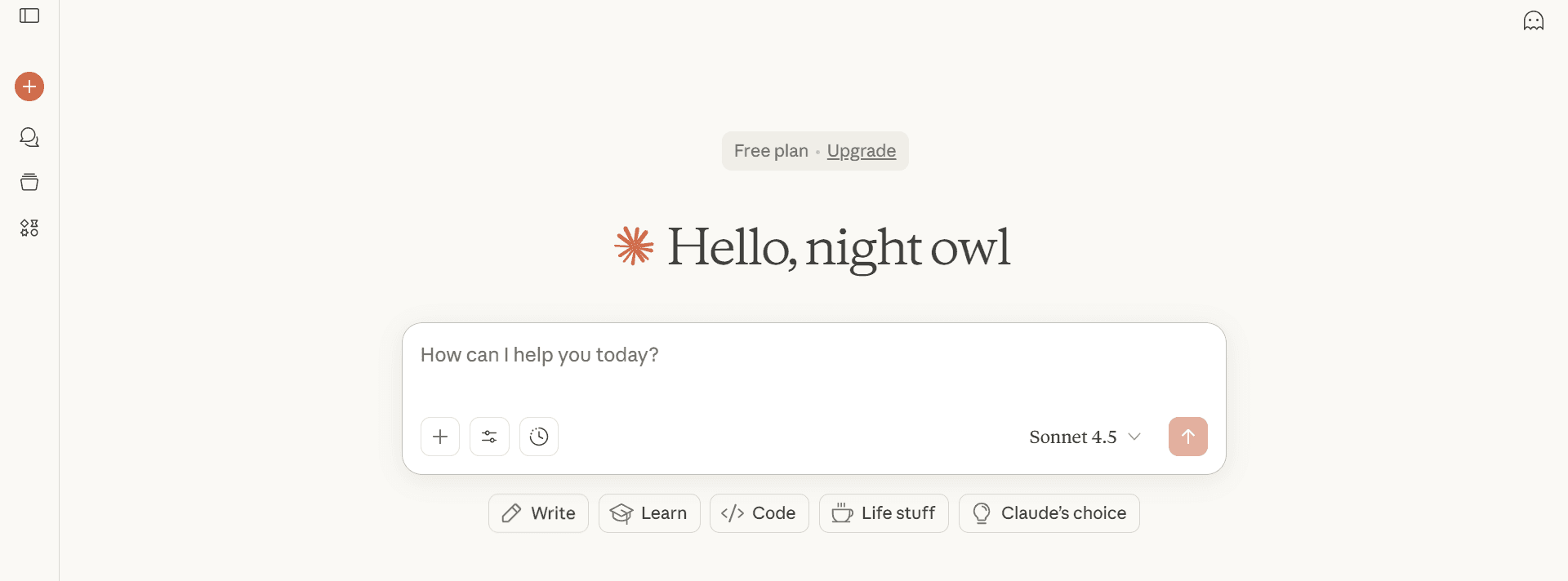
Task: Start a new chat with plus button
Action: tap(29, 86)
